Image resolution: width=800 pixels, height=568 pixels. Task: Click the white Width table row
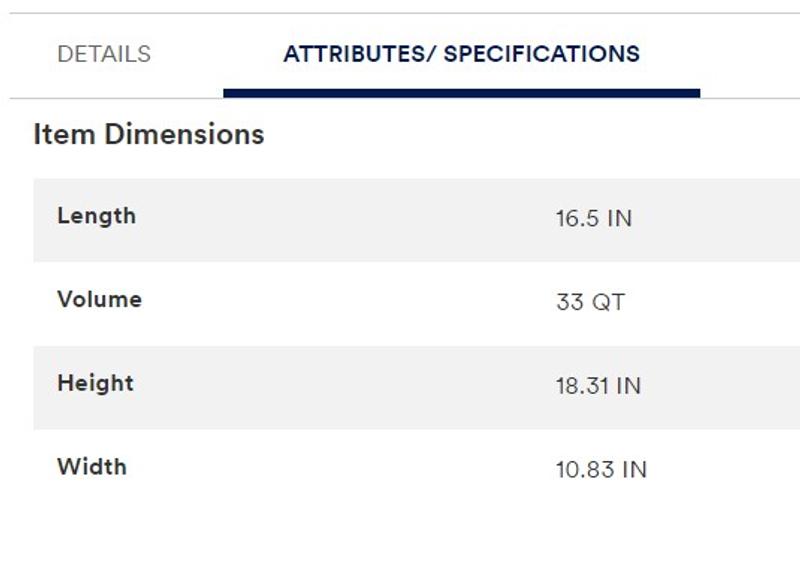[x=416, y=471]
